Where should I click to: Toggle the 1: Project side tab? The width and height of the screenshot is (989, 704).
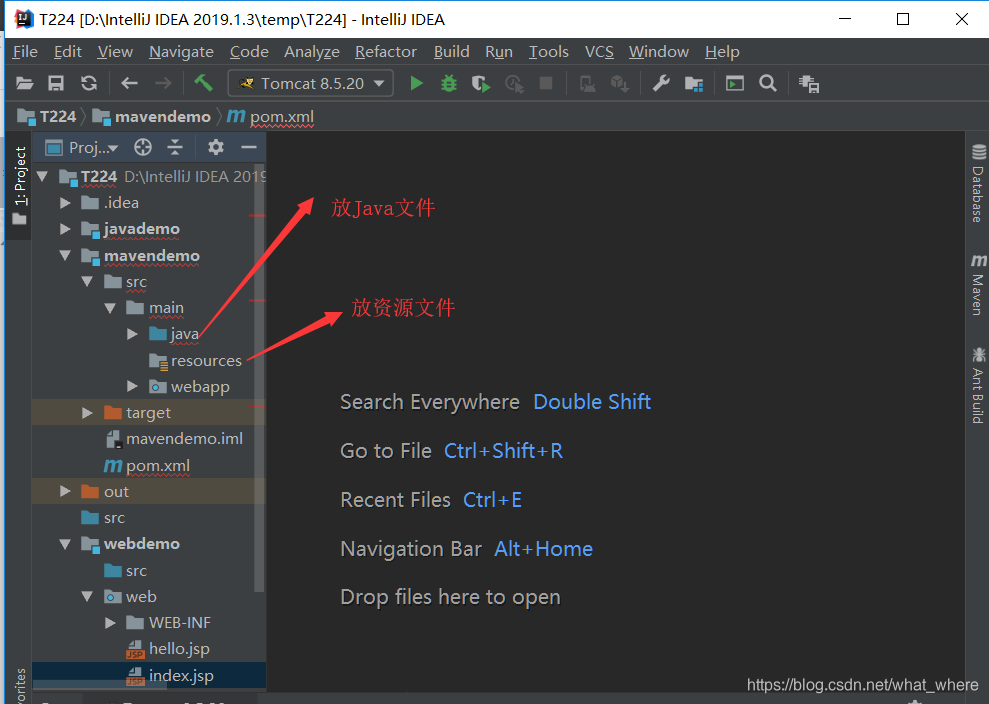click(20, 185)
